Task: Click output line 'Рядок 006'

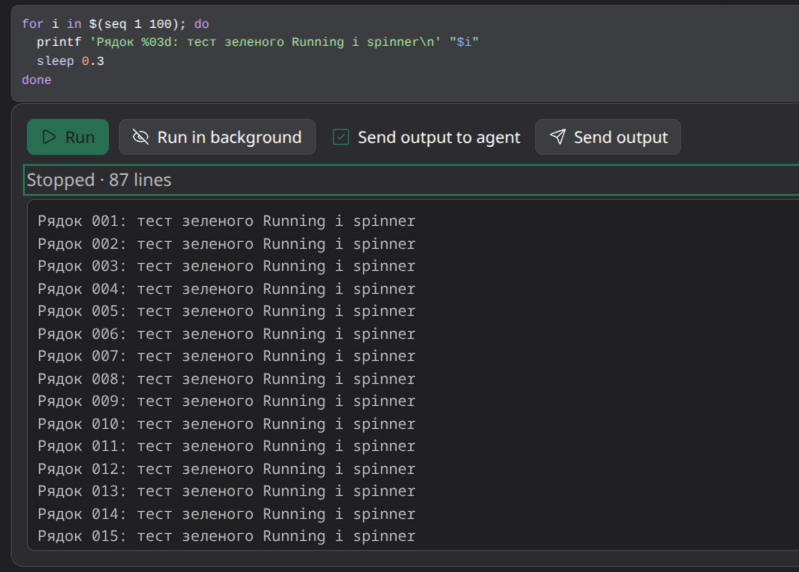Action: click(227, 334)
